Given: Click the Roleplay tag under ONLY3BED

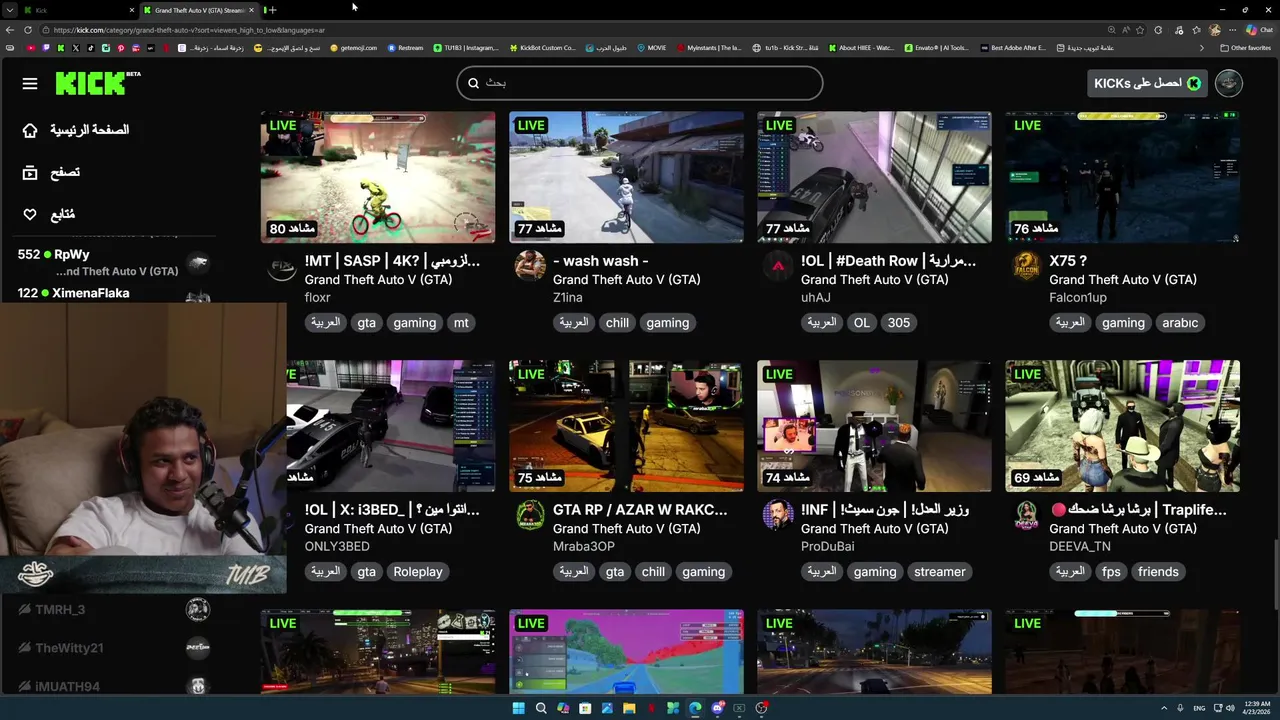Looking at the screenshot, I should (x=418, y=572).
